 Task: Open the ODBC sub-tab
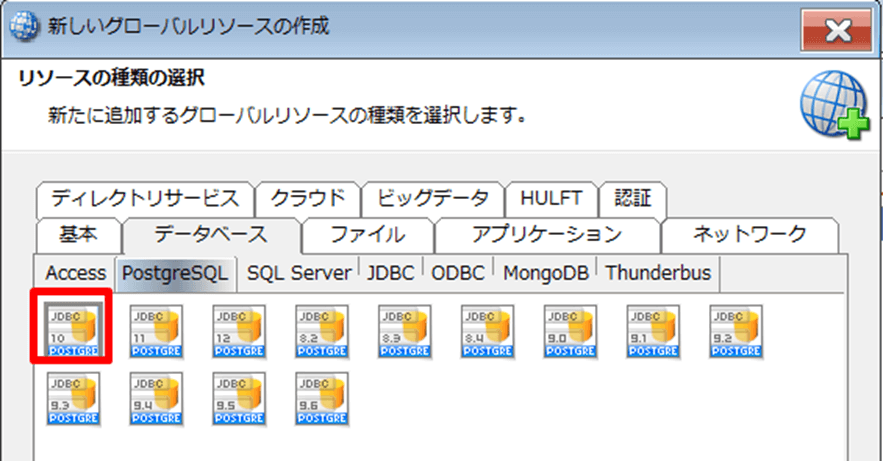458,274
